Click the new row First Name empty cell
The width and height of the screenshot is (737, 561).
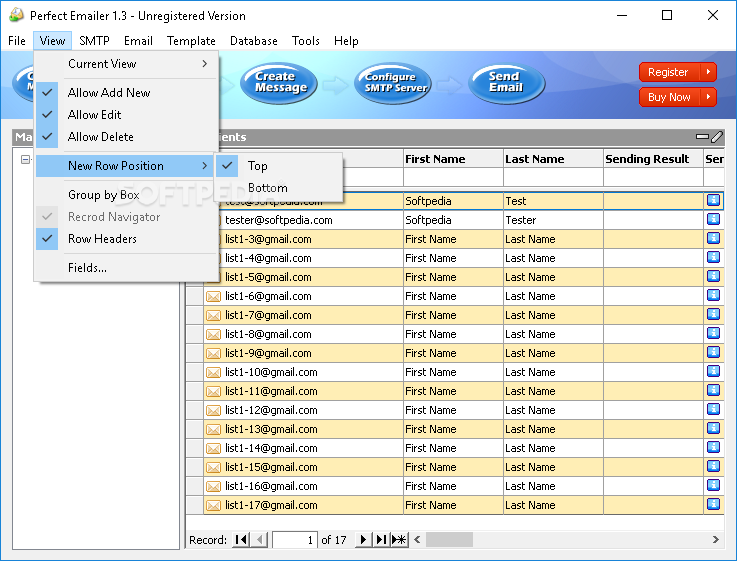(x=453, y=177)
